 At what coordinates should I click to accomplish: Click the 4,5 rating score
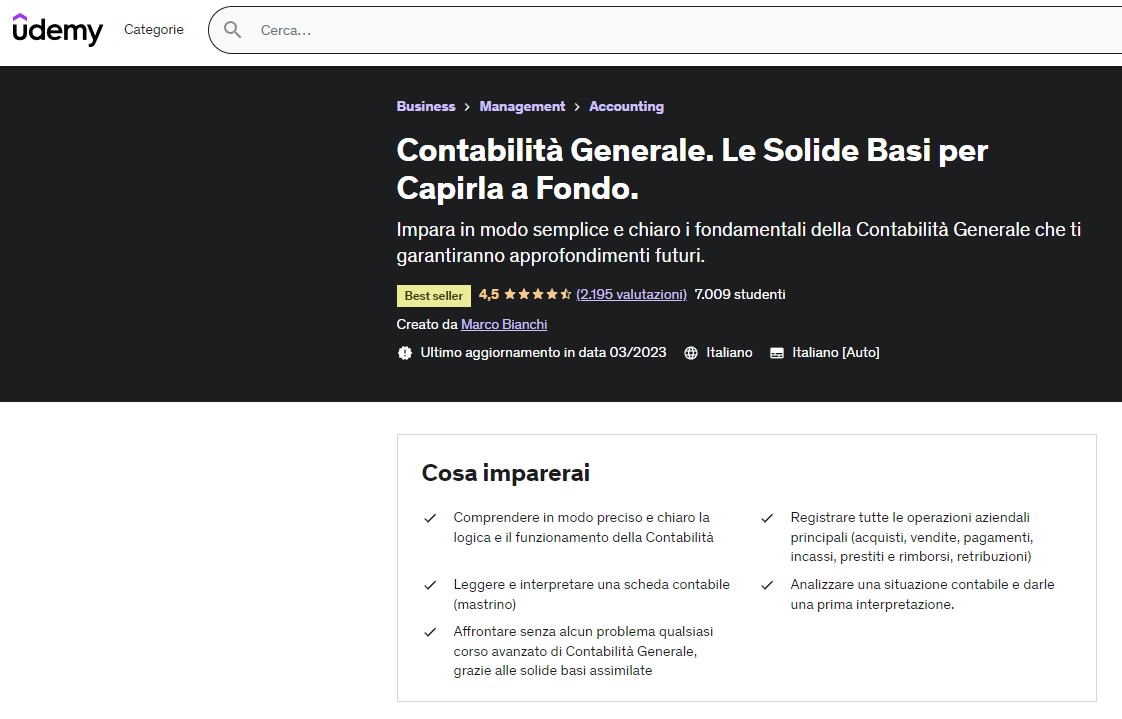[x=489, y=294]
